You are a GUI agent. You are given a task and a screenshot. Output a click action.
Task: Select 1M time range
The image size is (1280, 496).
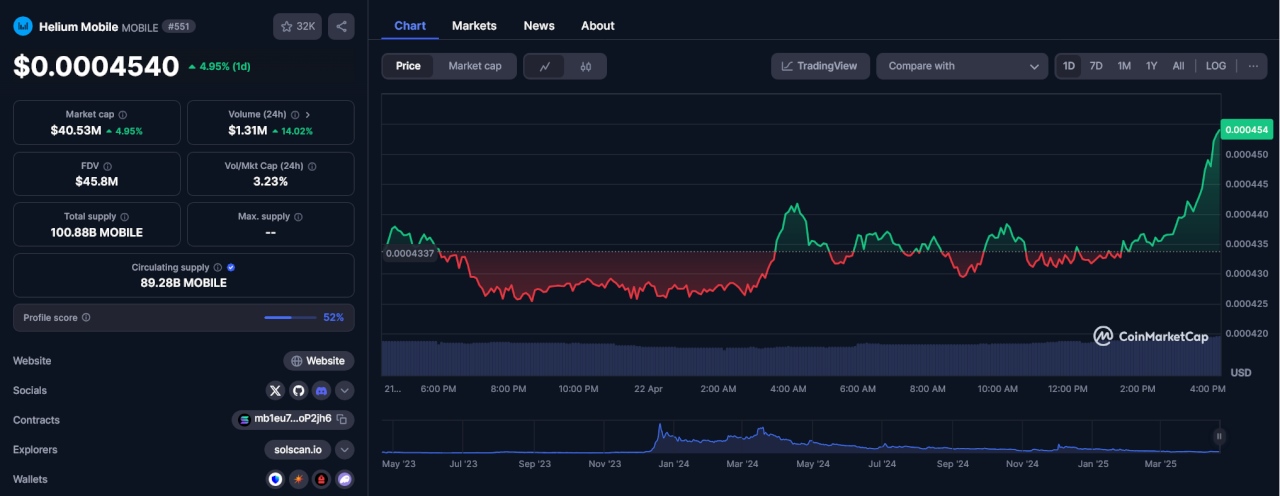click(x=1124, y=66)
